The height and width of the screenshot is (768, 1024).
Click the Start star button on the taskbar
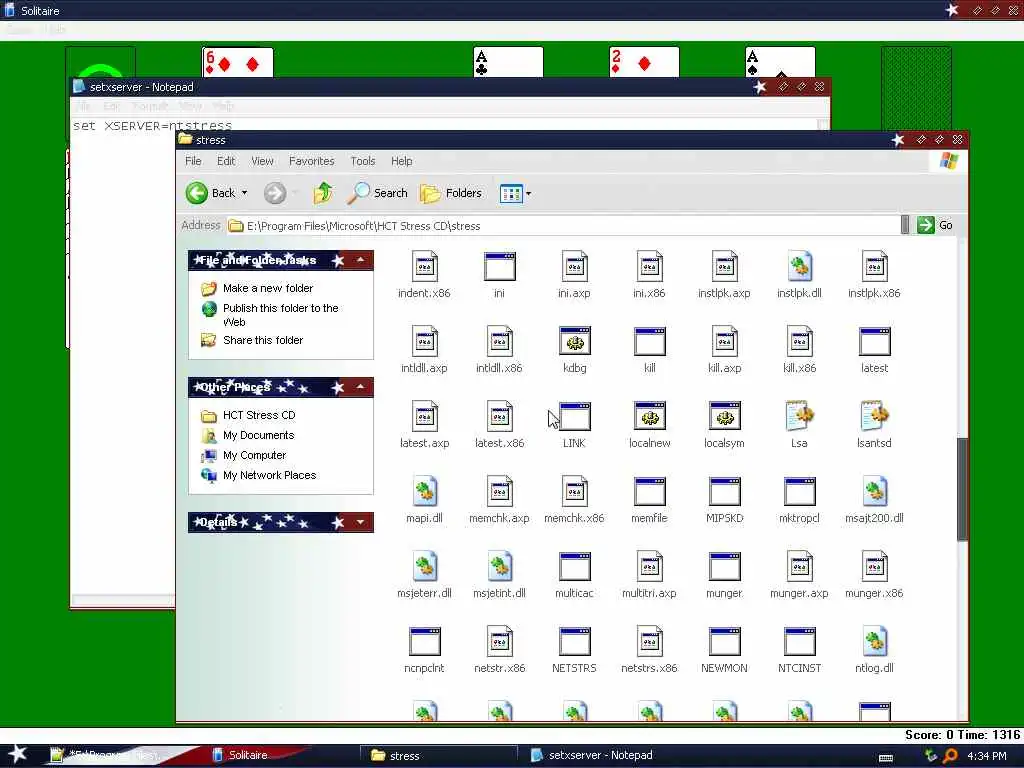[18, 754]
